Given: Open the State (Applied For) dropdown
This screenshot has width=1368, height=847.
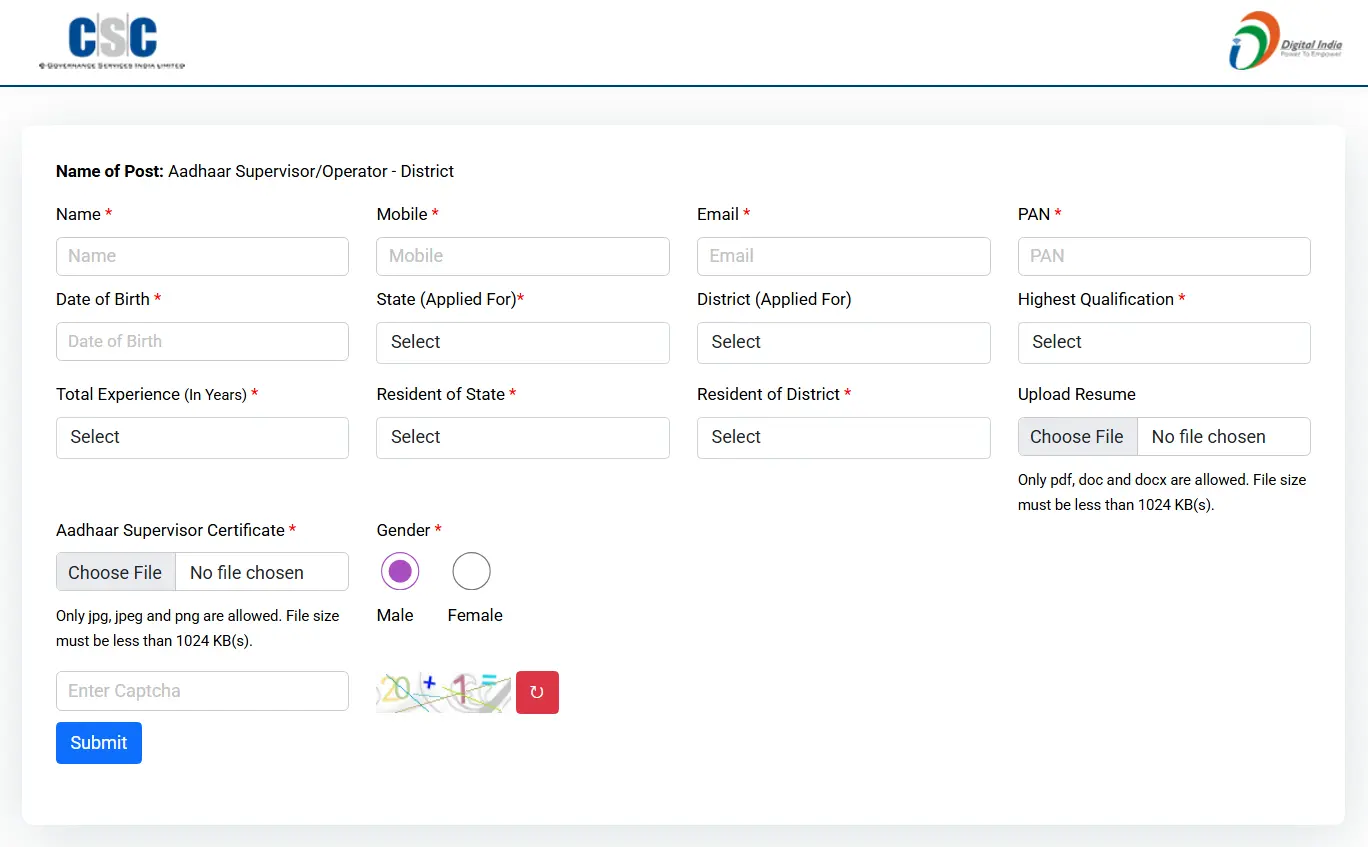Looking at the screenshot, I should coord(522,343).
